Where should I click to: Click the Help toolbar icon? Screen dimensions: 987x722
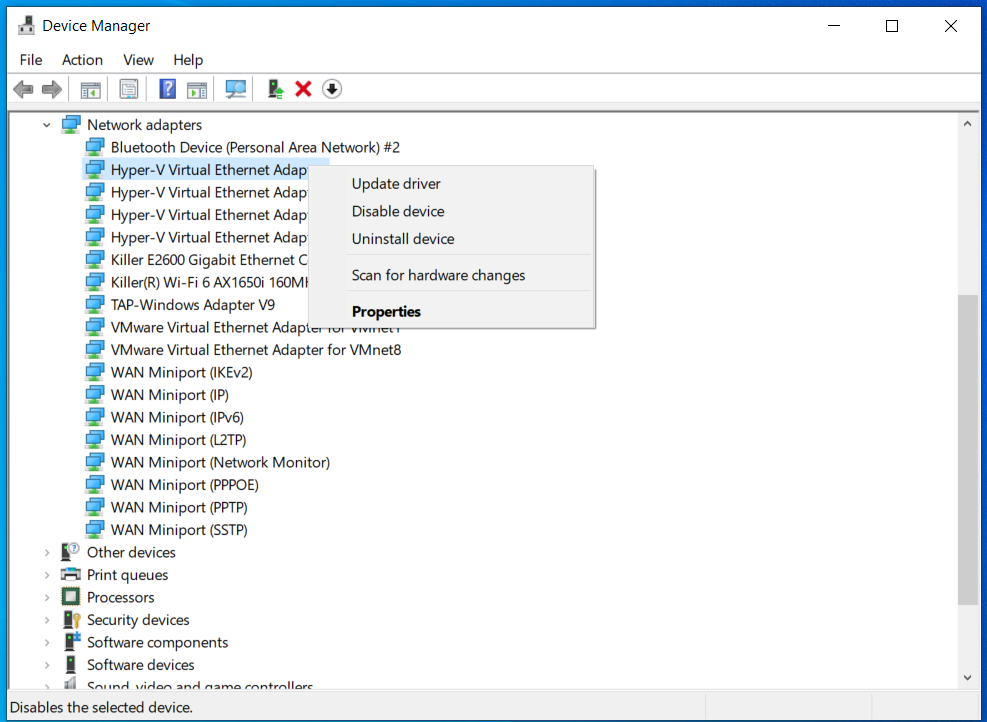[x=167, y=89]
